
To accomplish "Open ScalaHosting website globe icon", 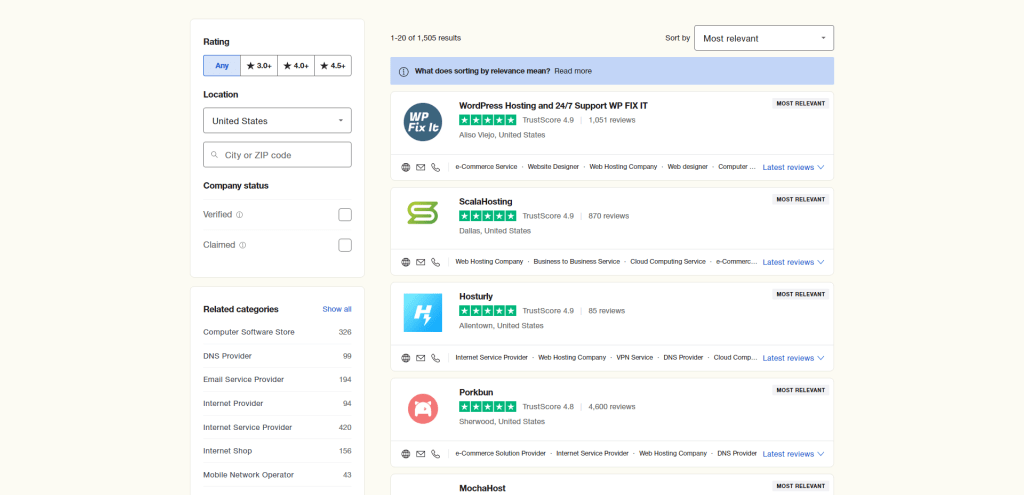I will pyautogui.click(x=406, y=262).
